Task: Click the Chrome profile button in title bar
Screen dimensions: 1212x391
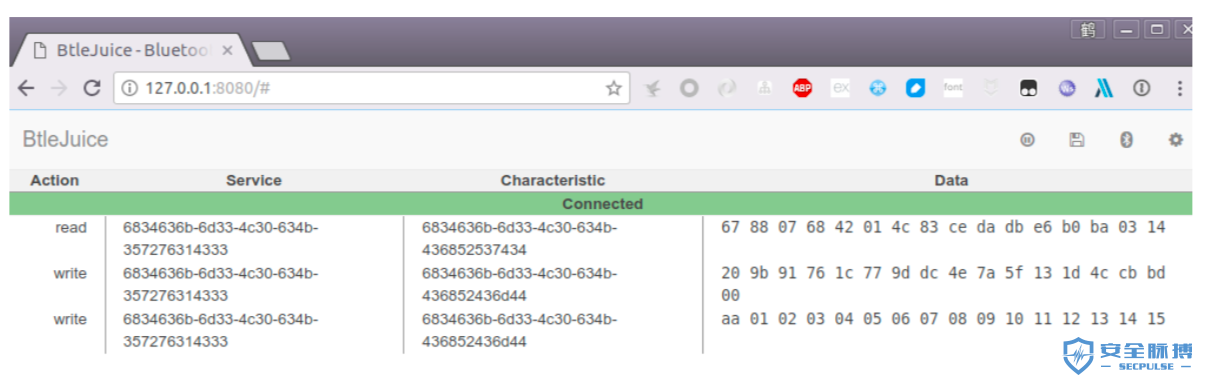Action: coord(1088,29)
